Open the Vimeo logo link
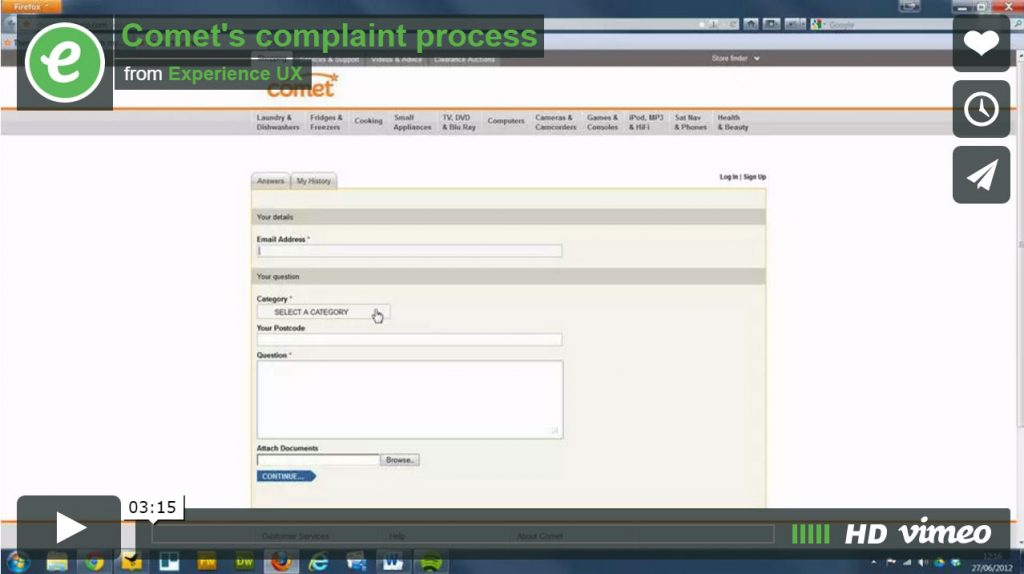This screenshot has width=1024, height=574. pyautogui.click(x=945, y=532)
